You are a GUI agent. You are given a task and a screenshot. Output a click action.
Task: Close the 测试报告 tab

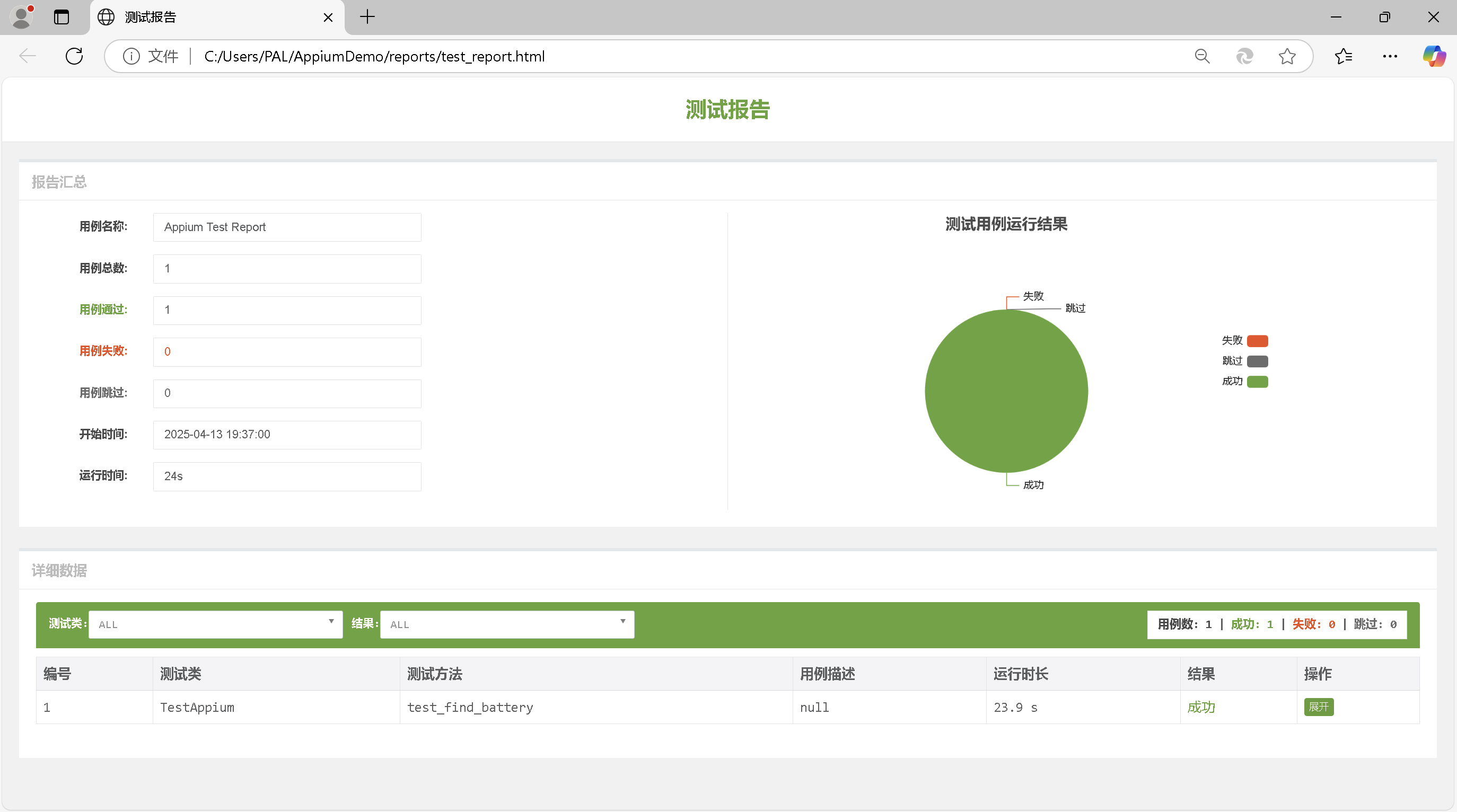click(328, 17)
